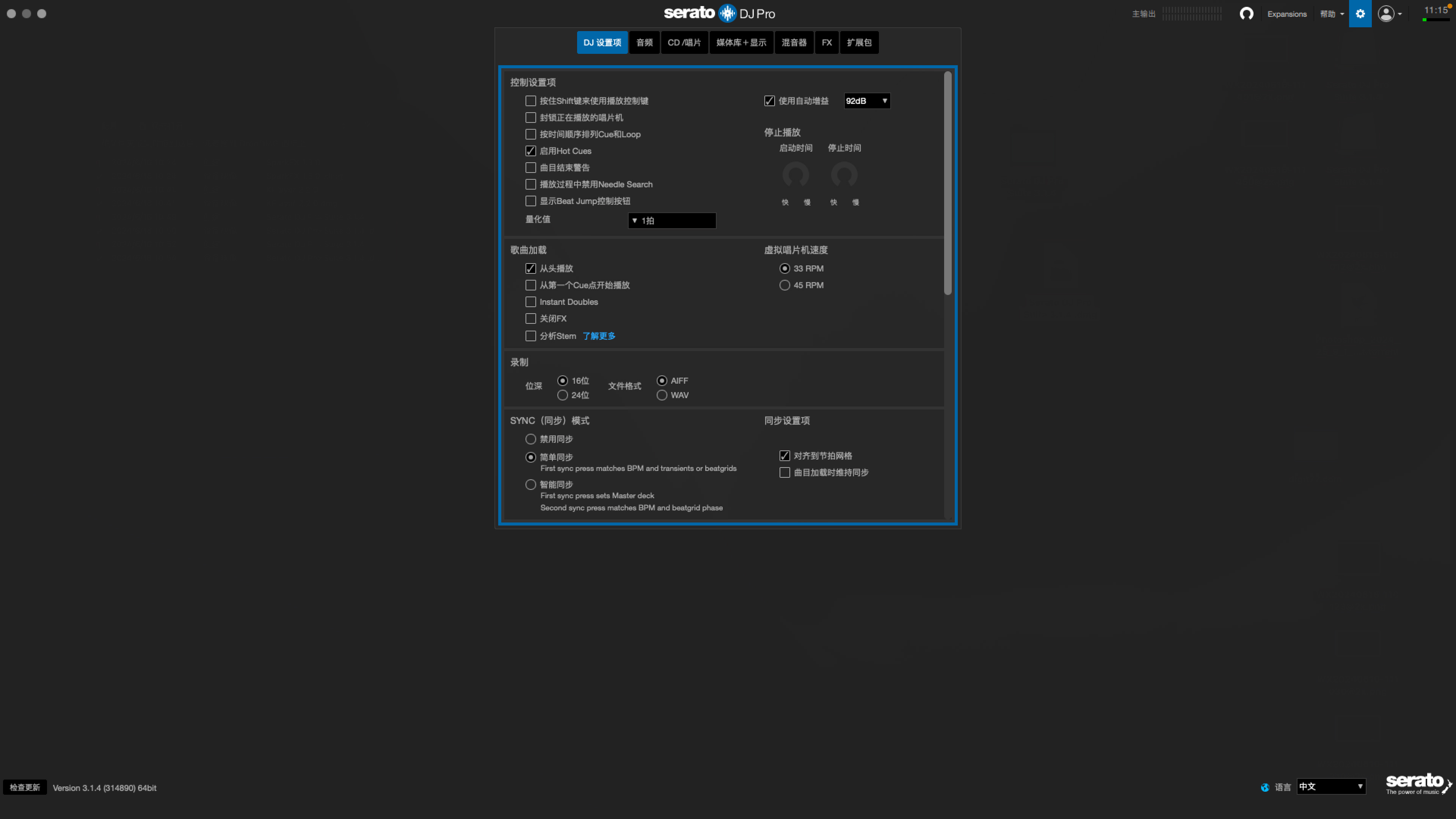Screen dimensions: 1456x819
Task: Click the master output level meter
Action: pyautogui.click(x=1192, y=14)
